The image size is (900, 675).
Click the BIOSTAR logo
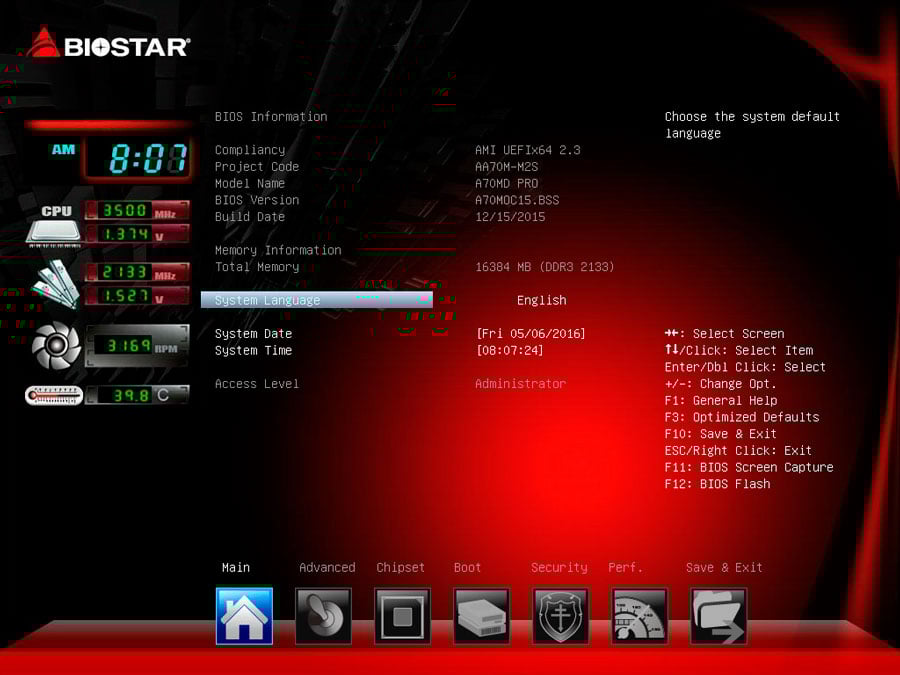point(109,44)
